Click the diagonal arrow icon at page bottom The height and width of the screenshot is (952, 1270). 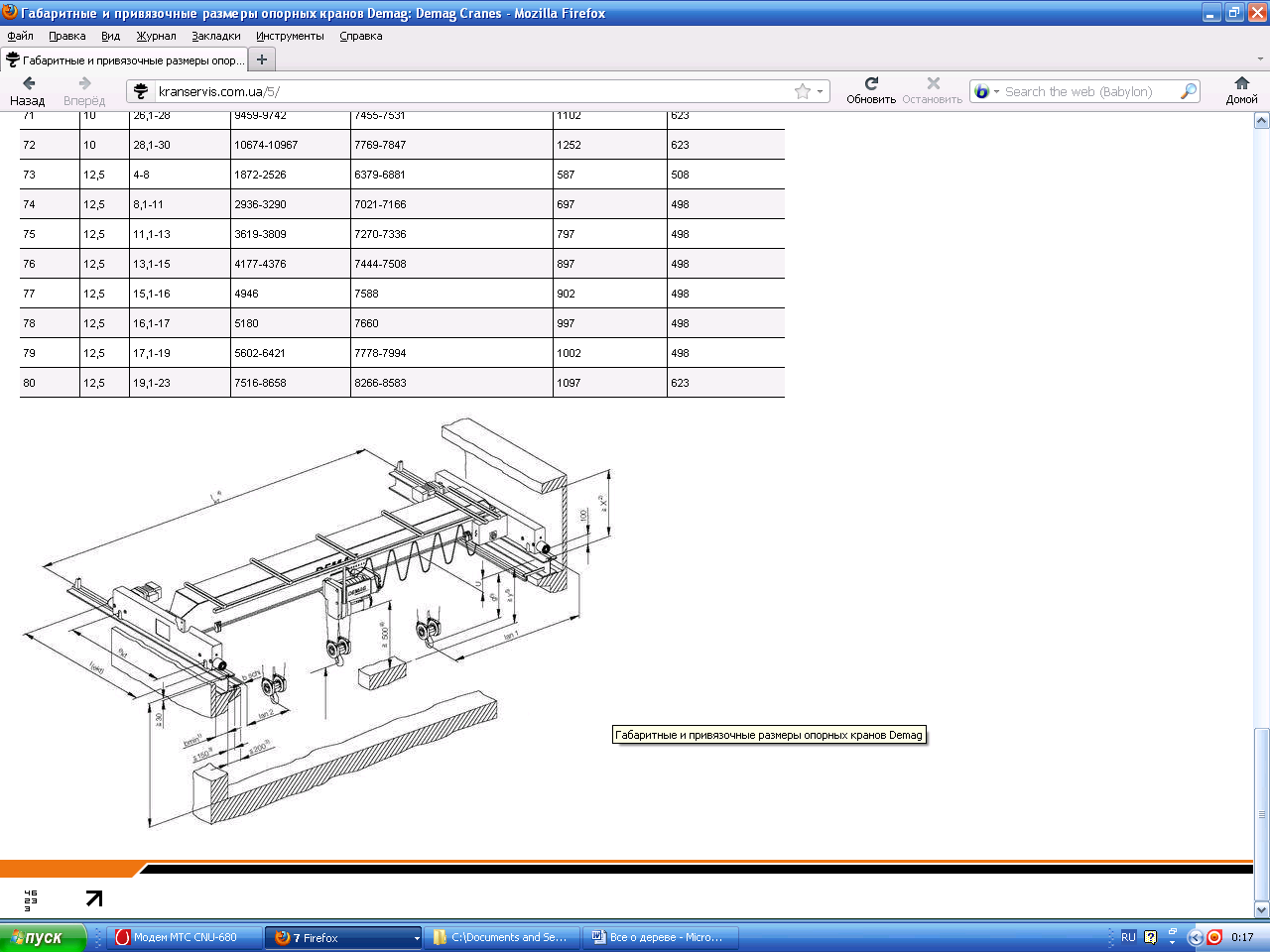pyautogui.click(x=94, y=898)
